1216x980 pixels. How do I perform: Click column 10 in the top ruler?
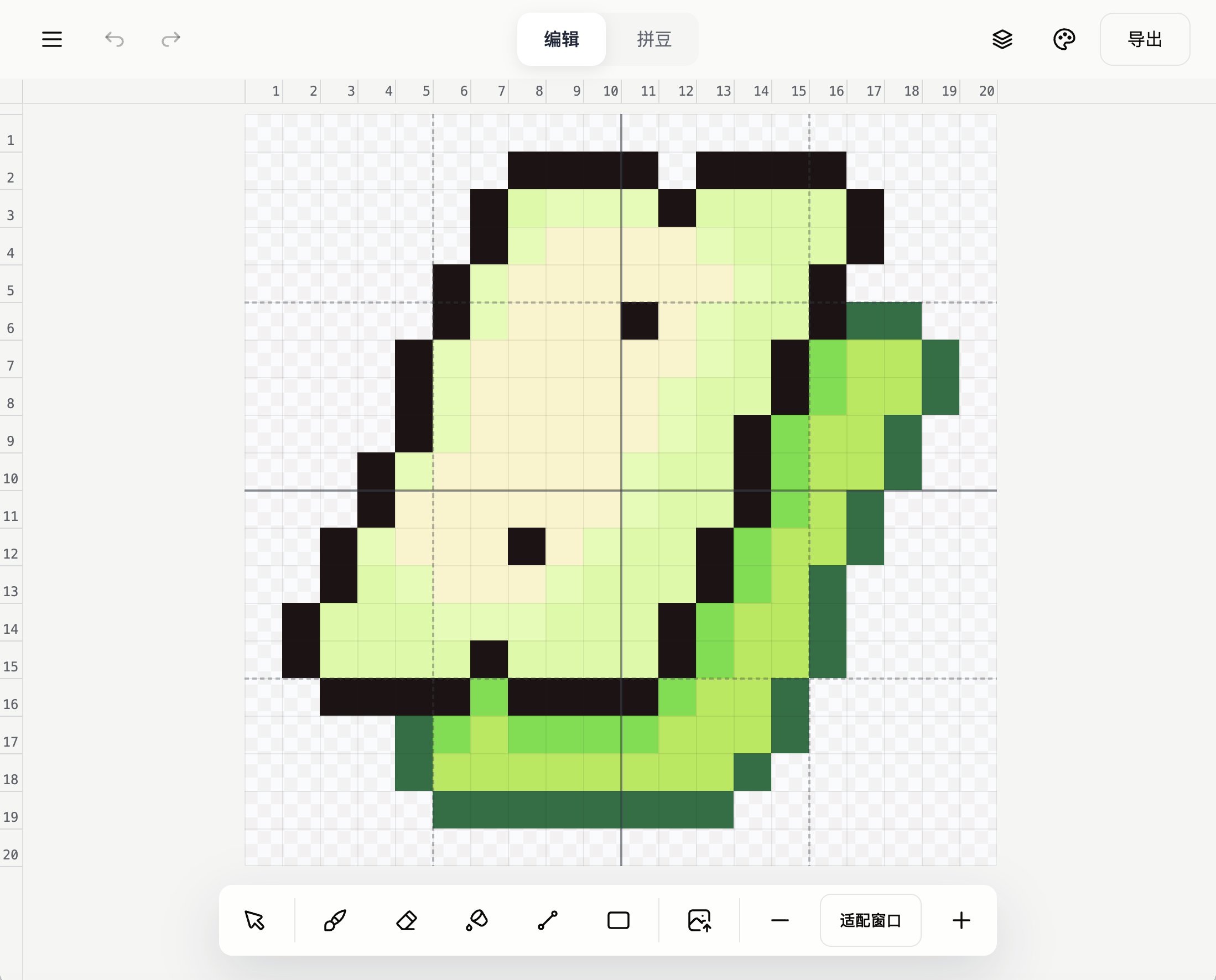tap(602, 91)
